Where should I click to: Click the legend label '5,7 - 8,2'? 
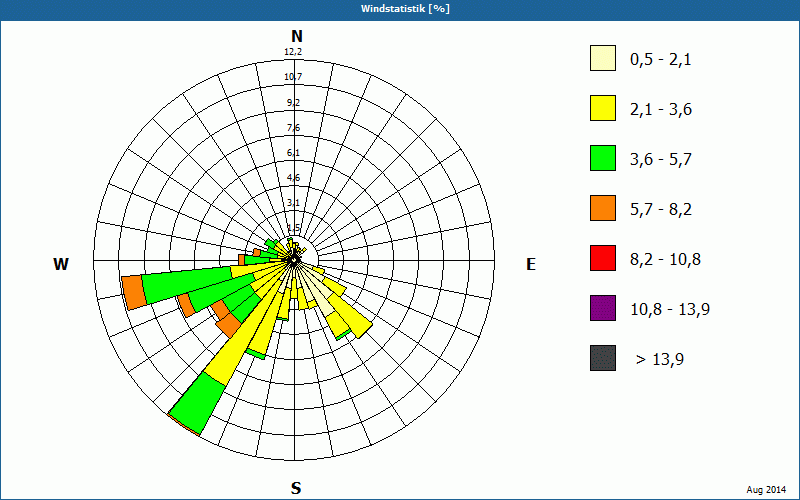pos(661,210)
